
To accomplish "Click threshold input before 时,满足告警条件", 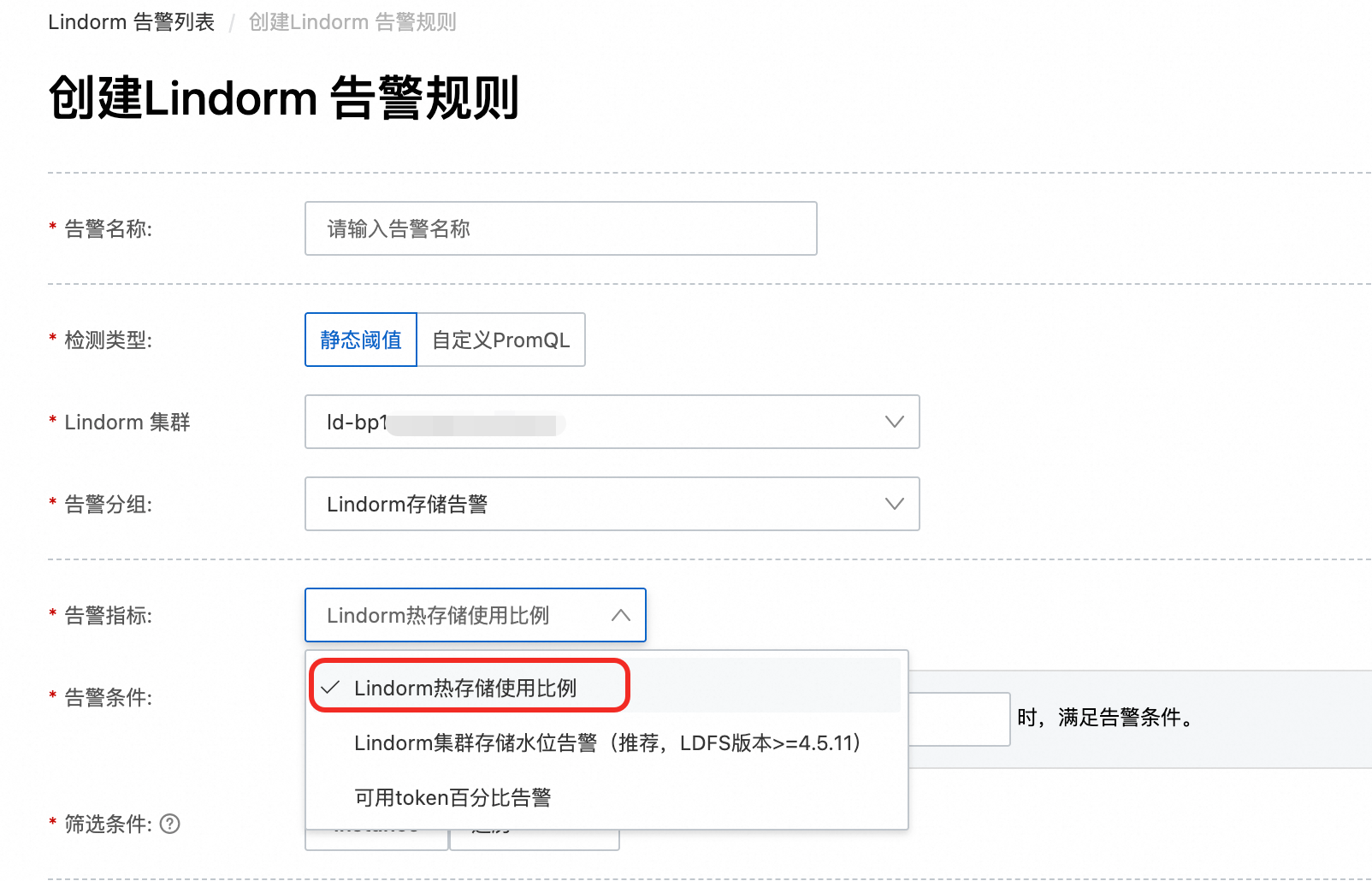I will [x=958, y=718].
